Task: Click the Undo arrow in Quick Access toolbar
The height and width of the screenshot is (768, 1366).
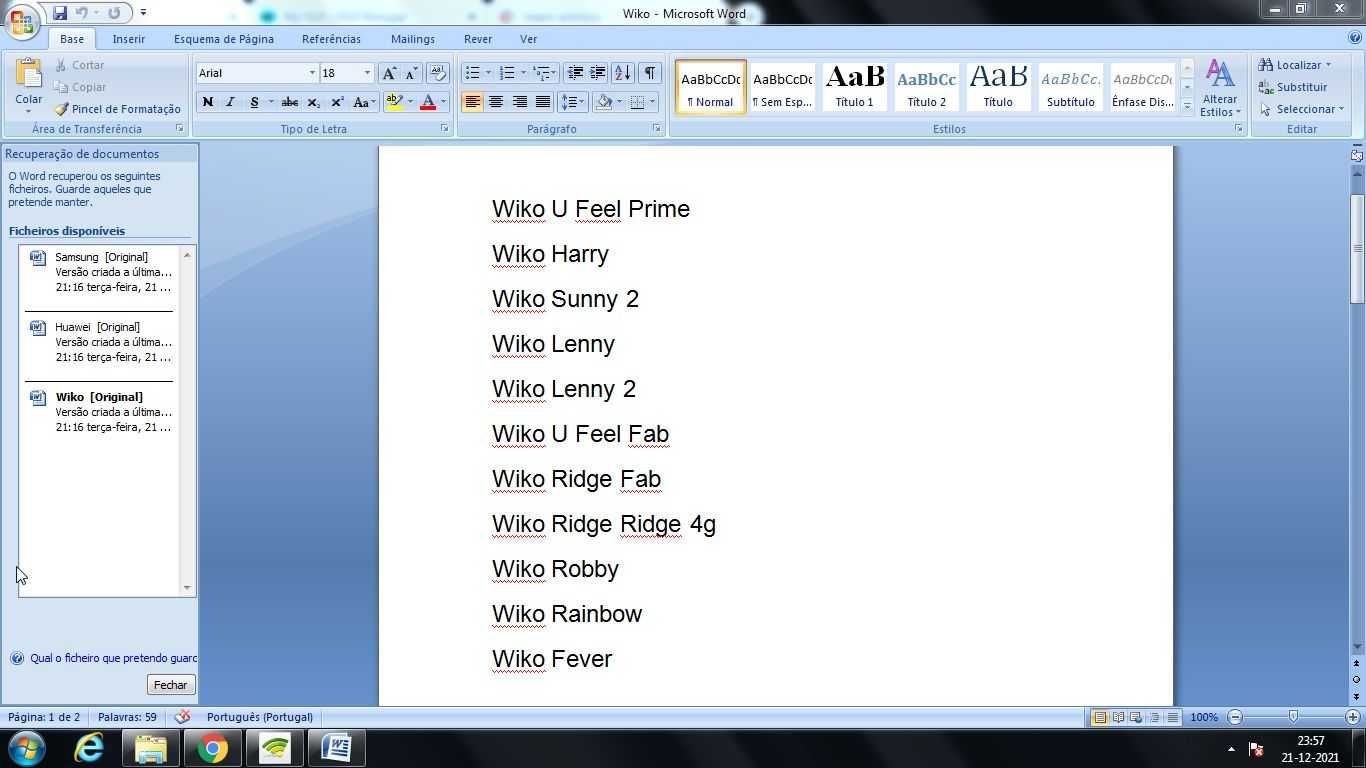Action: (x=82, y=13)
